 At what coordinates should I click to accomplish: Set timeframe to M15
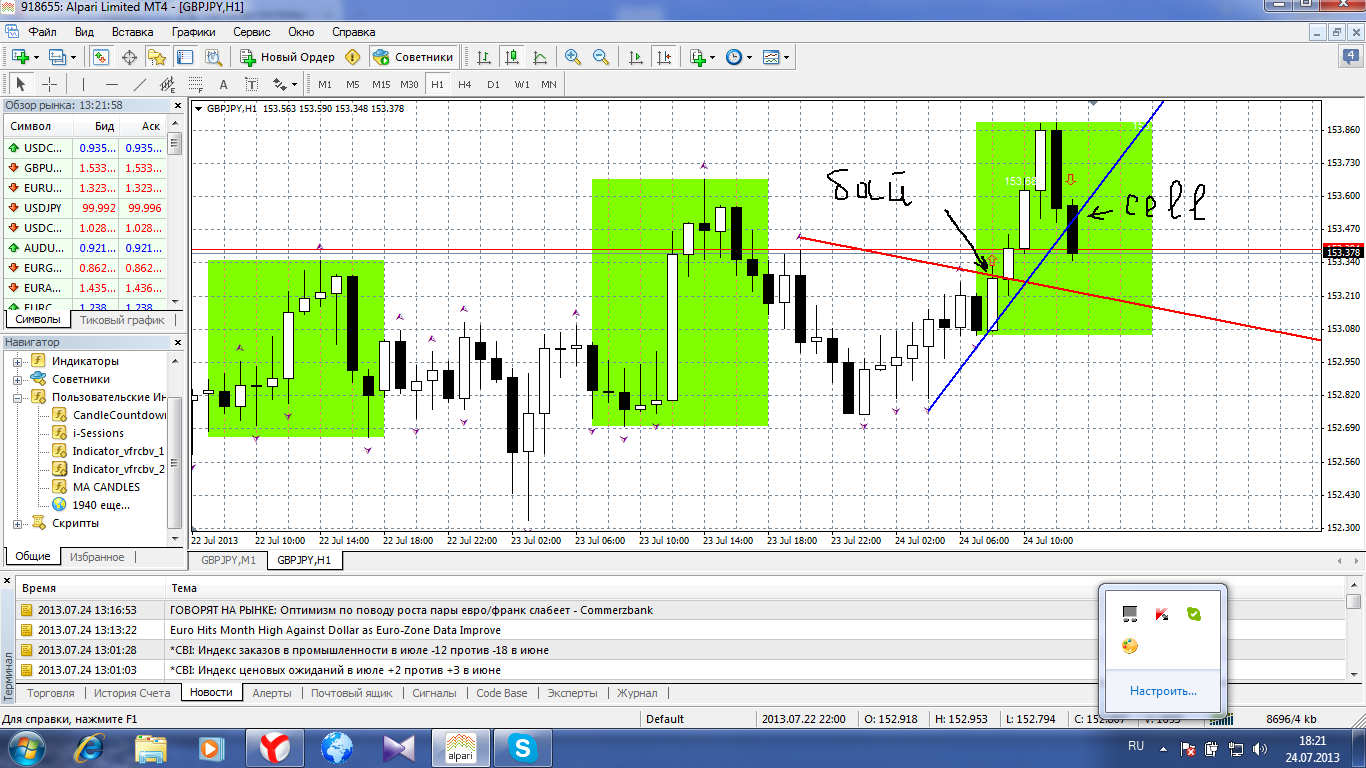381,84
